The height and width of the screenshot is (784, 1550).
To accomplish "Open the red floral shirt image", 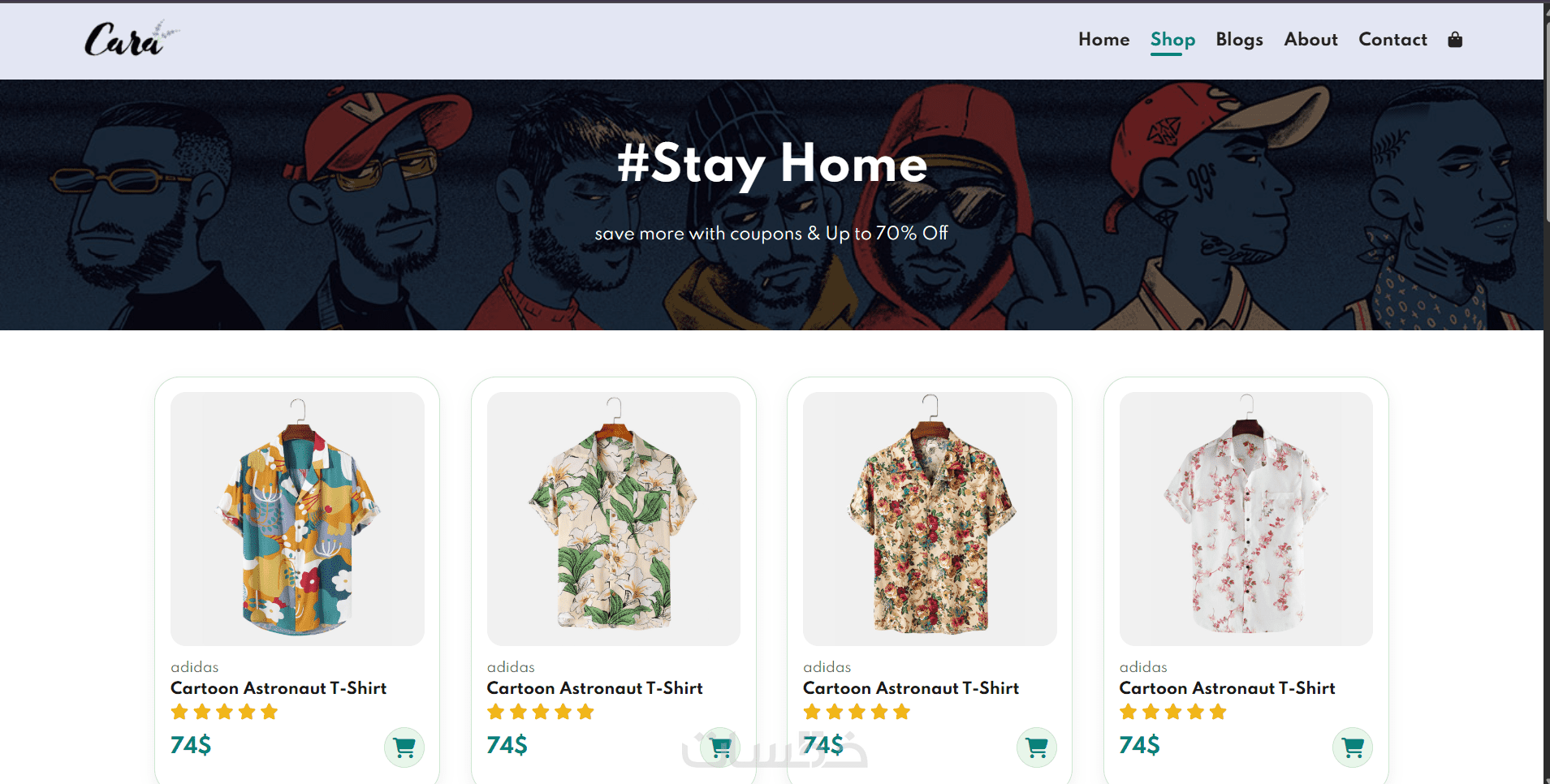I will pos(930,519).
